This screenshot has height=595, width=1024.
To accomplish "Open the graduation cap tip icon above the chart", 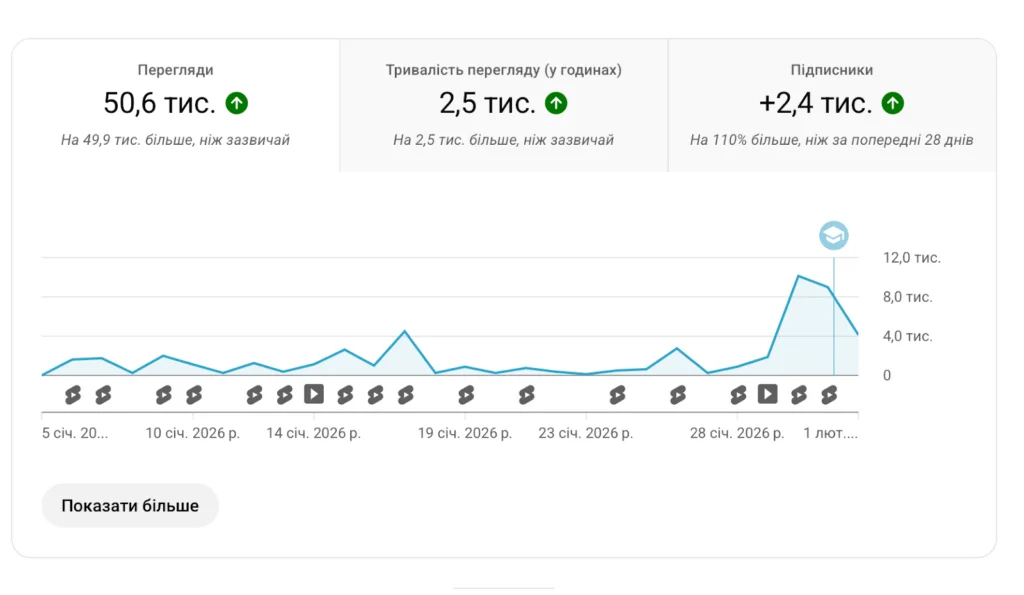I will pos(834,235).
